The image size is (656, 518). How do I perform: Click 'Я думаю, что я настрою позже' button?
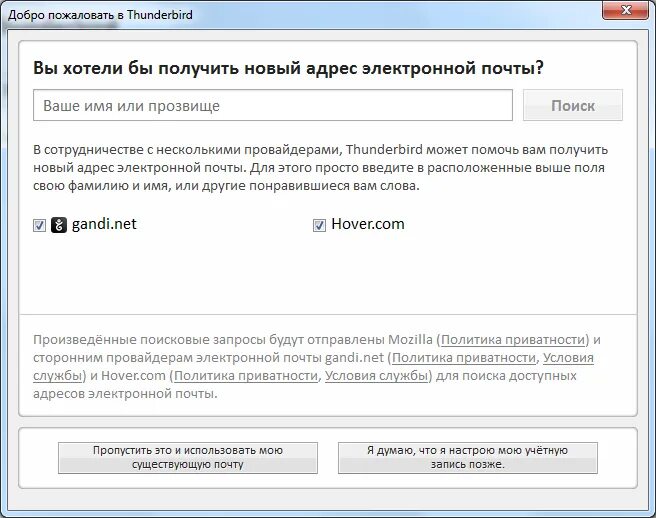[x=468, y=458]
